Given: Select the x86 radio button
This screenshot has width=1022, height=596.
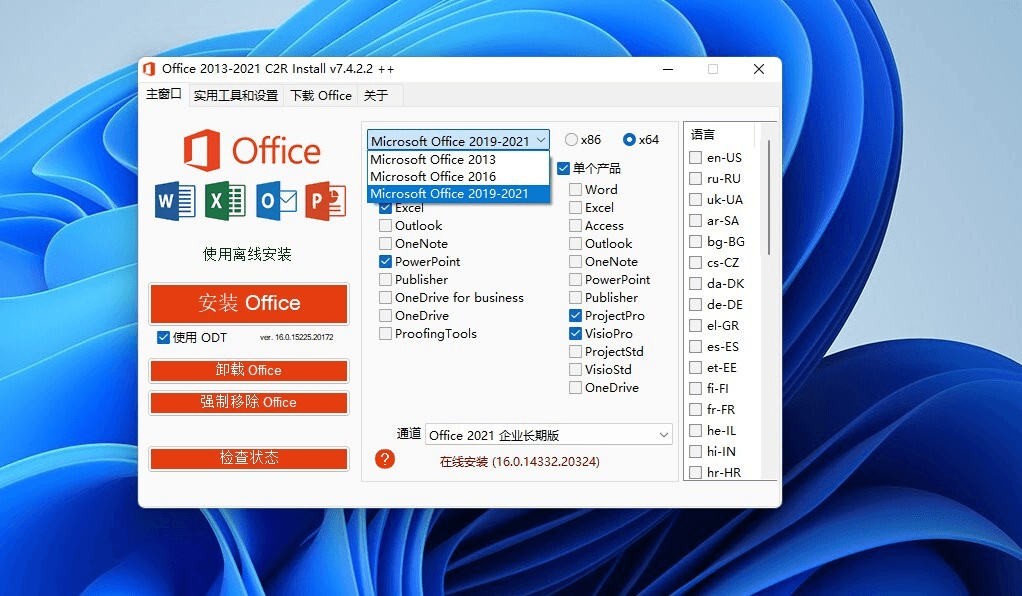Looking at the screenshot, I should coord(572,139).
